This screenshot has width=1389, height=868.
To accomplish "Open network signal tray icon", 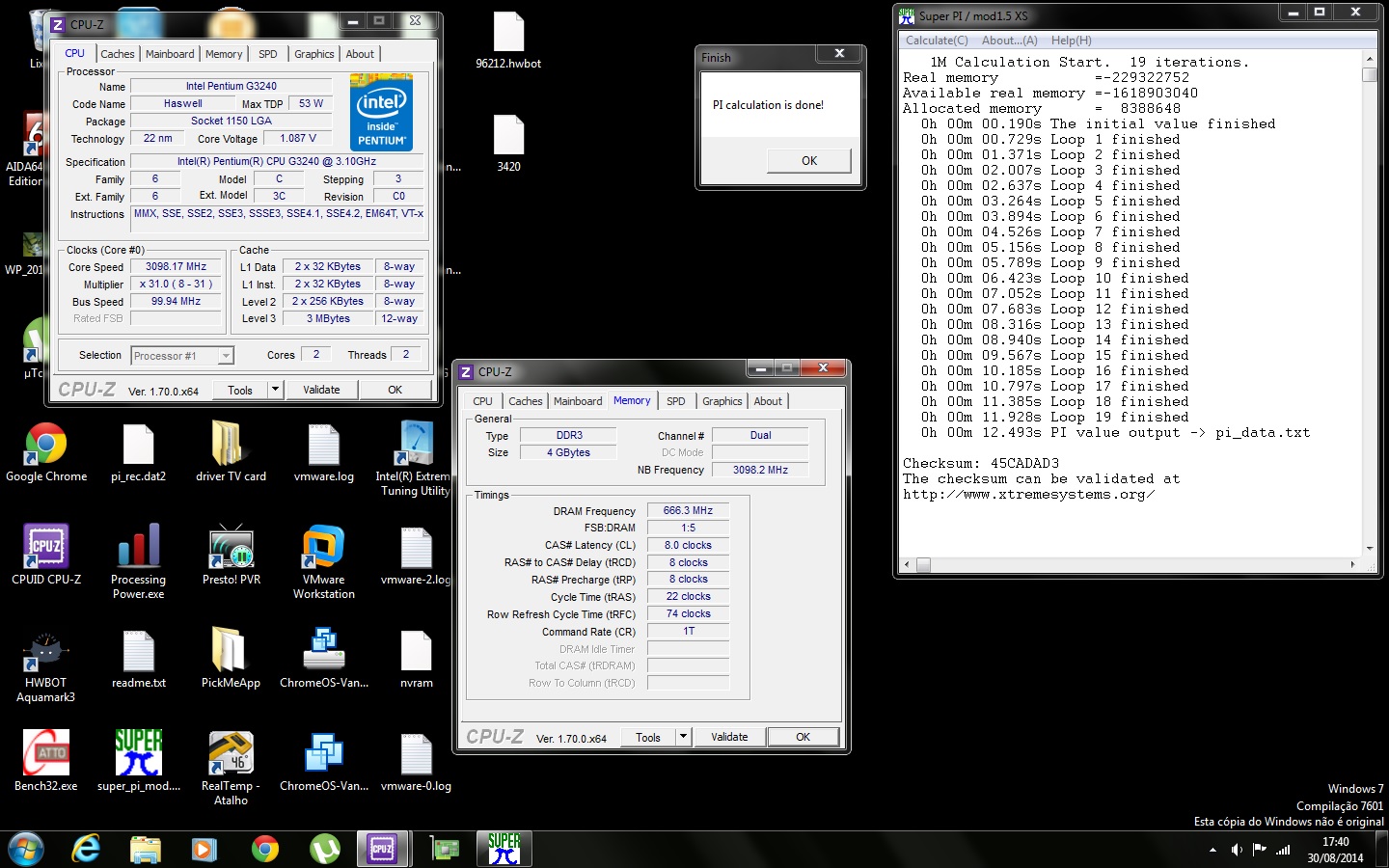I will coord(1283,850).
